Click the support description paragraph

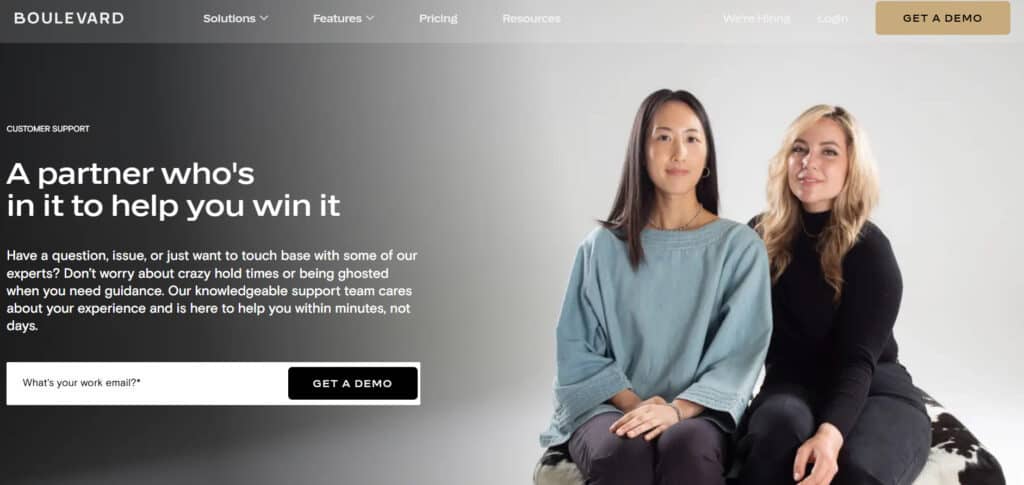tap(212, 290)
